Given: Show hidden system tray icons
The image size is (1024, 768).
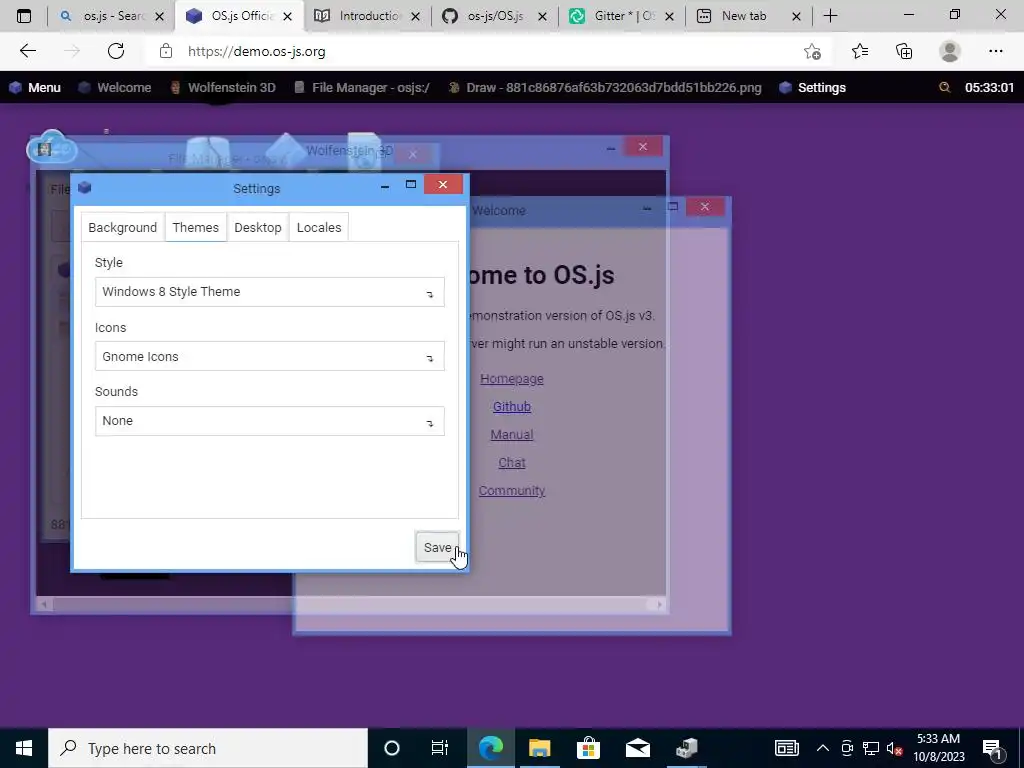Looking at the screenshot, I should [x=823, y=748].
